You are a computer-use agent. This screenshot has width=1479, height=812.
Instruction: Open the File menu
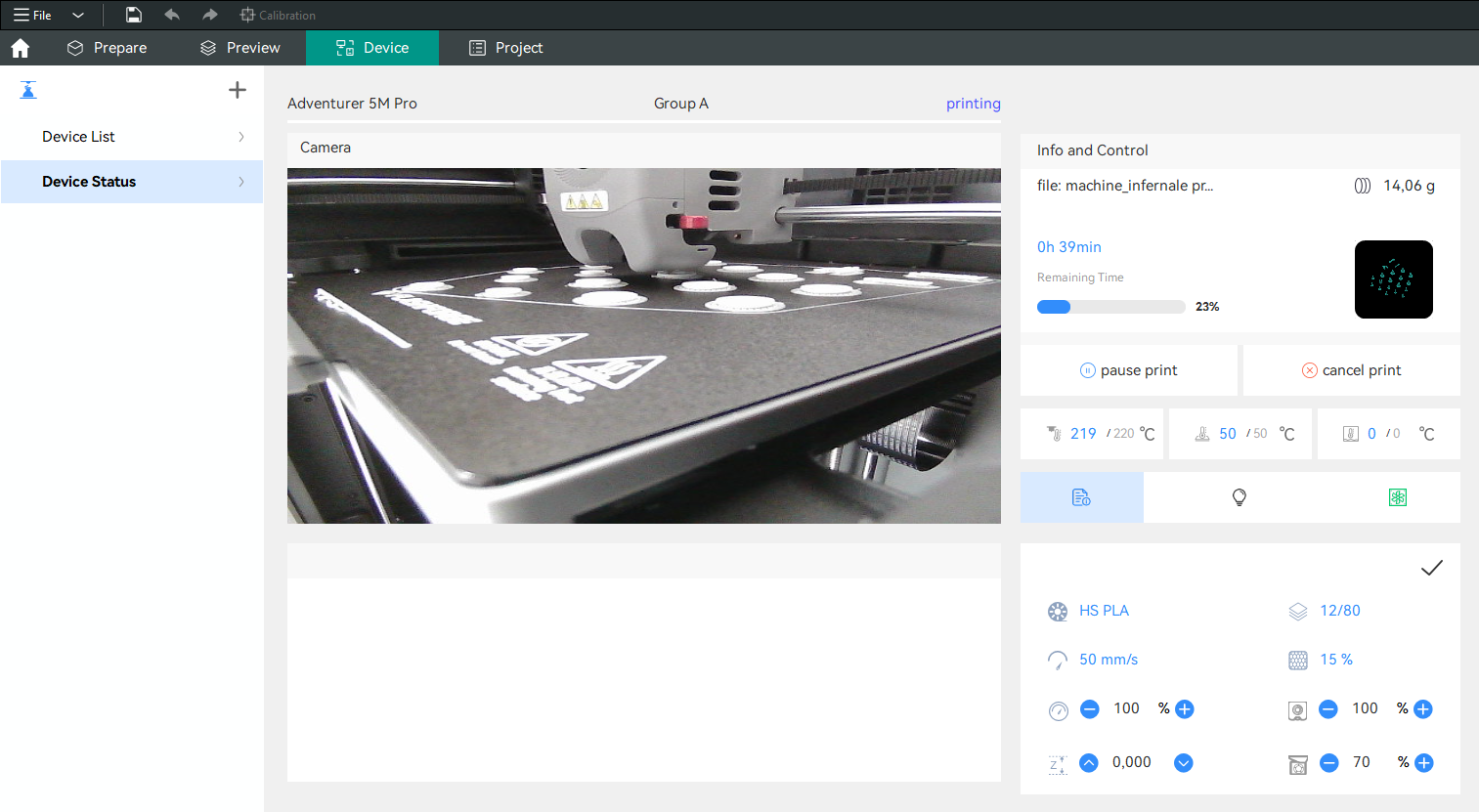click(x=32, y=15)
